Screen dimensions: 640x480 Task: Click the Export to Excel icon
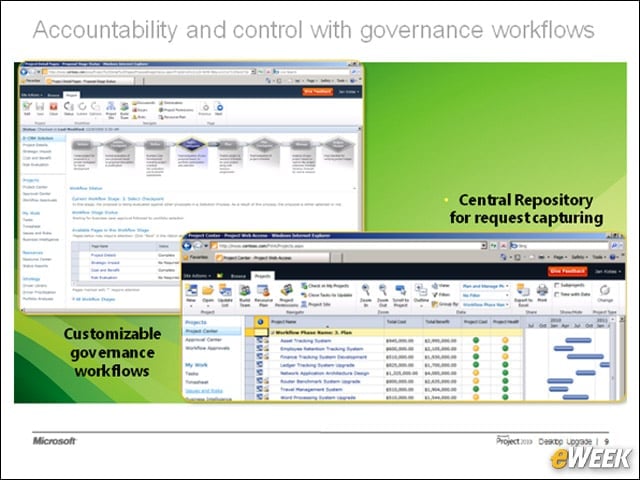point(523,291)
